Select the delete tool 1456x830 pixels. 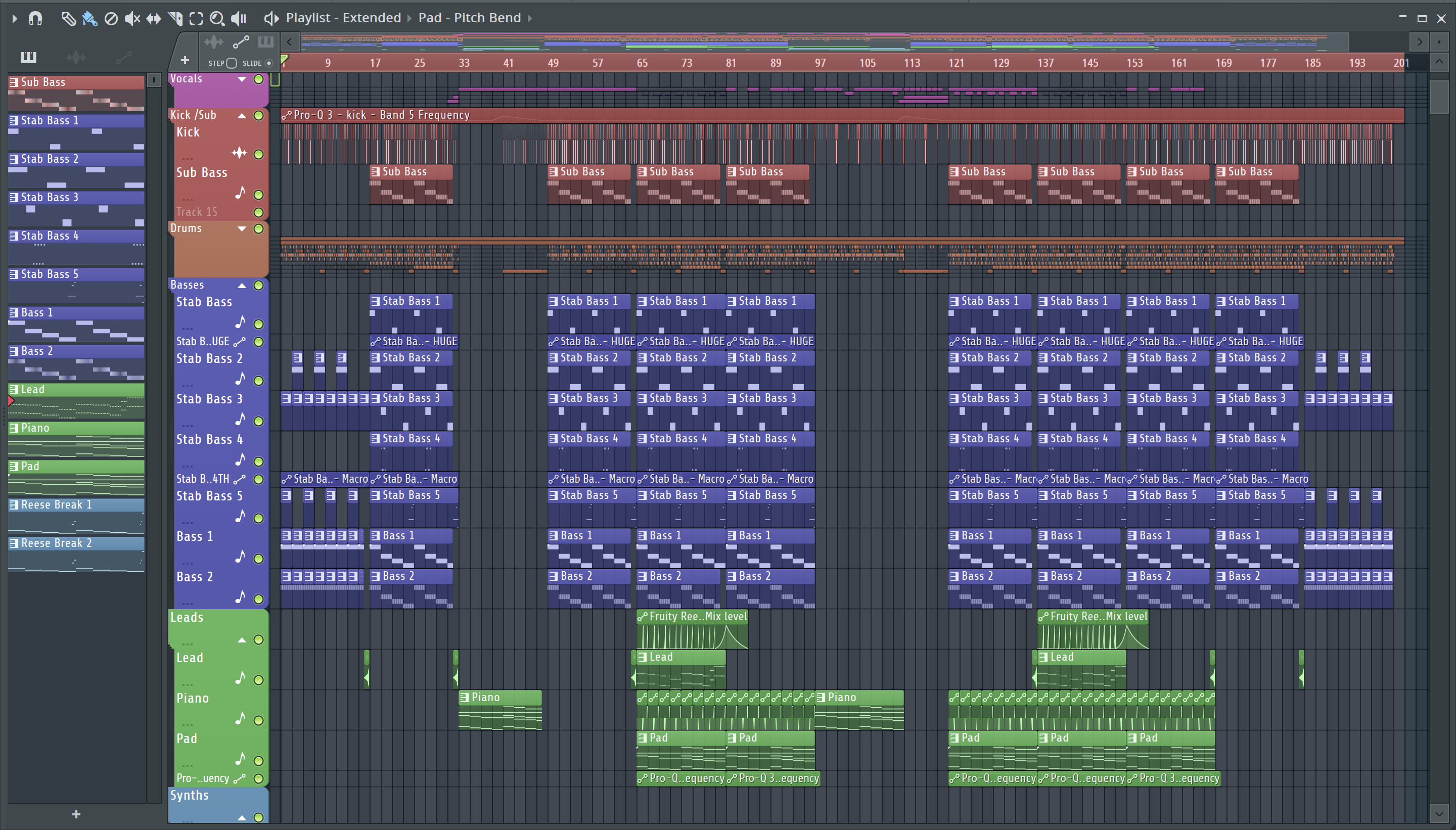(111, 18)
